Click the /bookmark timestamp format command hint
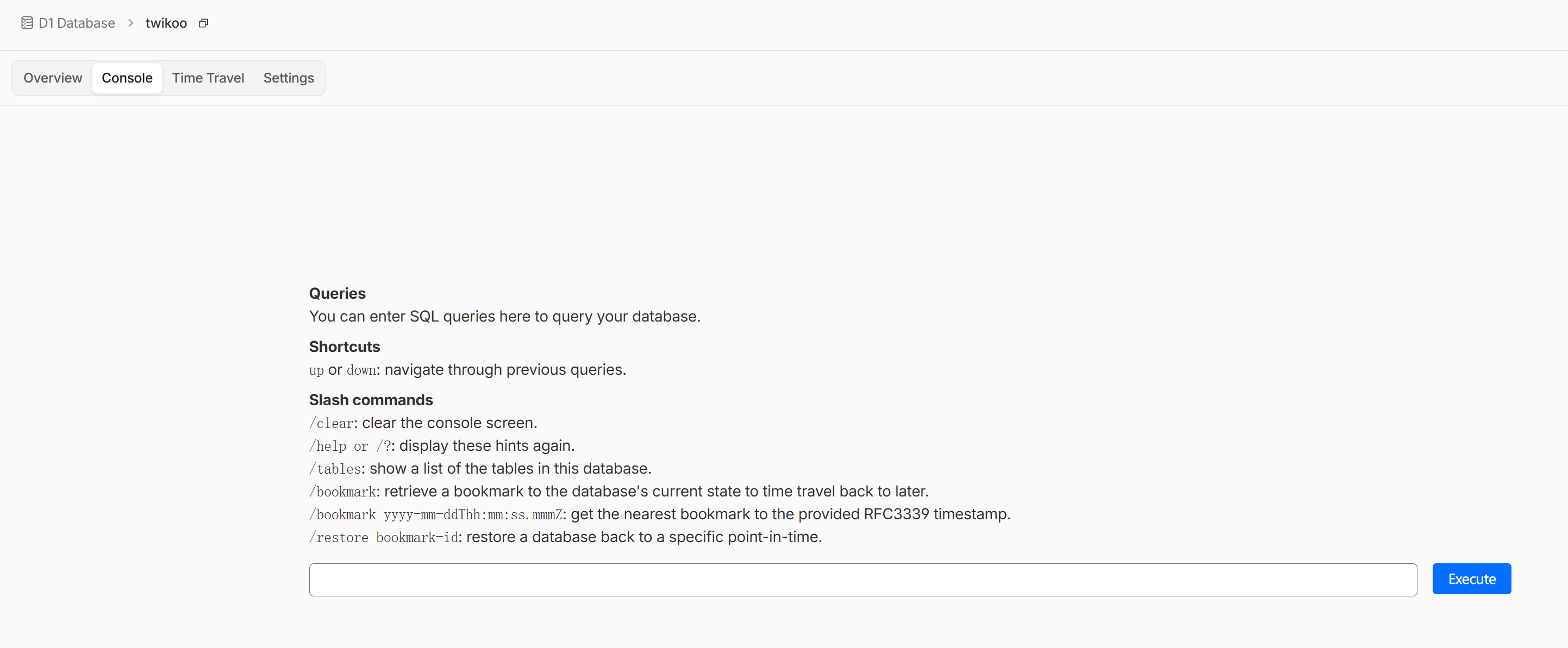This screenshot has height=648, width=1568. pyautogui.click(x=436, y=515)
